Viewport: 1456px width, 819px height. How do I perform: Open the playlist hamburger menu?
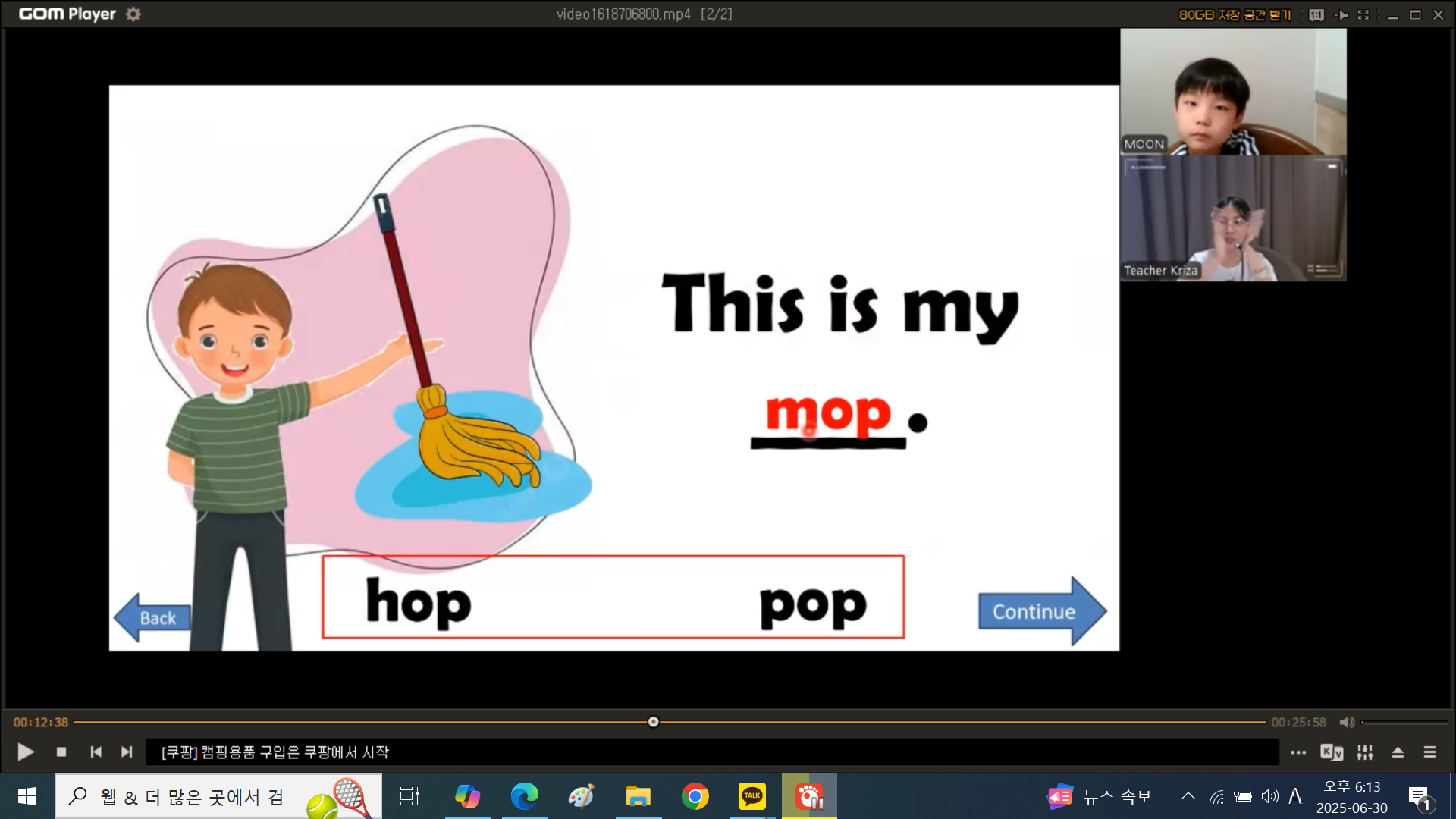pyautogui.click(x=1429, y=752)
